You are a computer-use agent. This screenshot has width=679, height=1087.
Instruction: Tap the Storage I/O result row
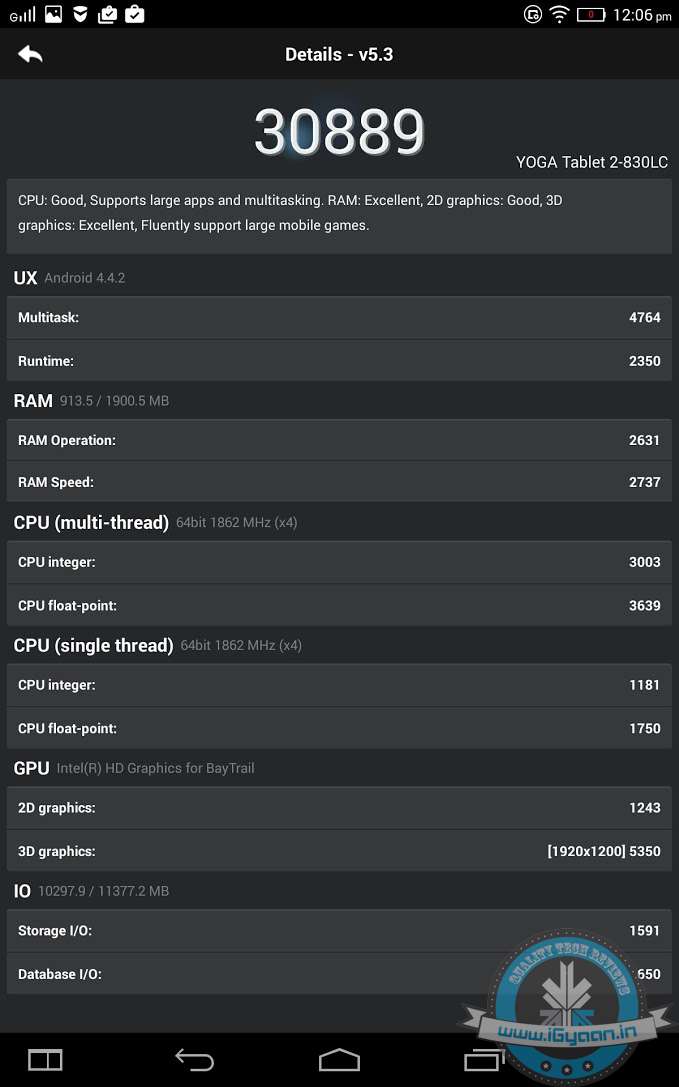339,931
